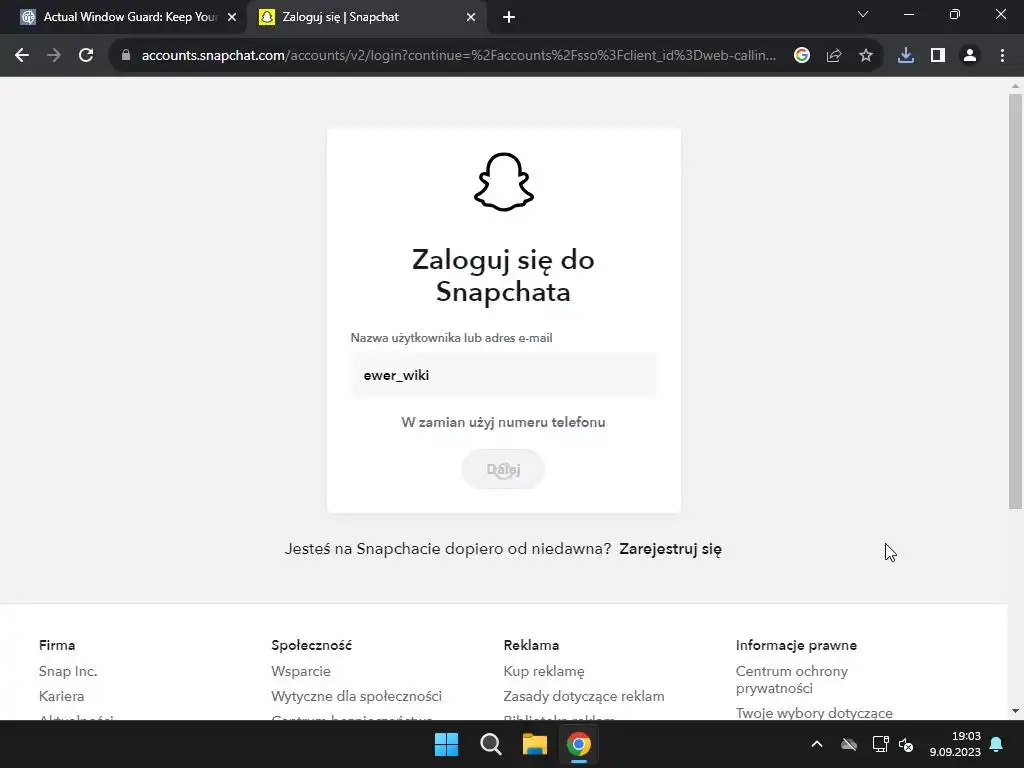Open the Snap Inc. footer link
The width and height of the screenshot is (1024, 768).
coord(68,671)
